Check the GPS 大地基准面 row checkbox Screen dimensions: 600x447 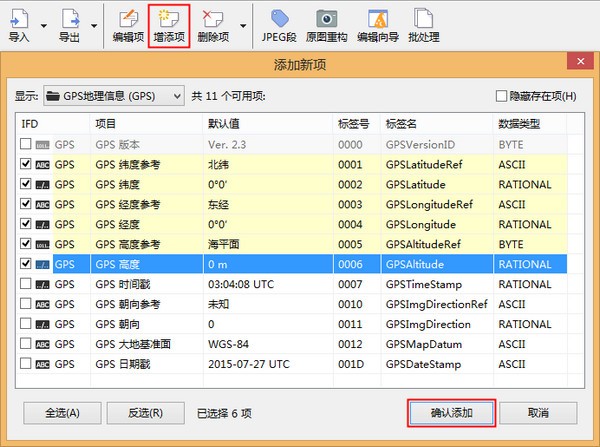point(26,343)
